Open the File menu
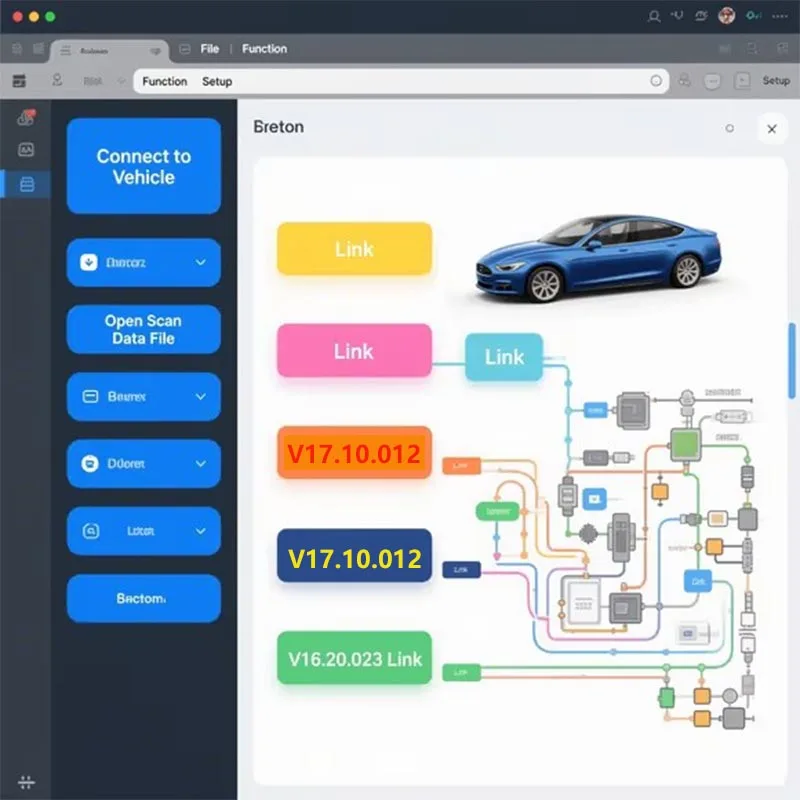 (209, 49)
